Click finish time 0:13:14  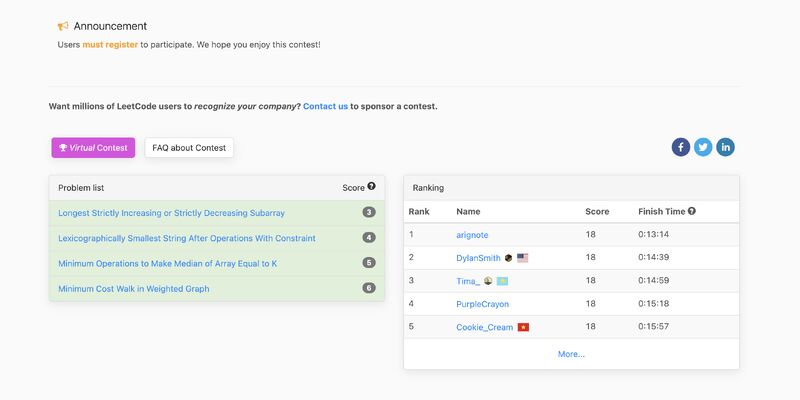pyautogui.click(x=654, y=235)
